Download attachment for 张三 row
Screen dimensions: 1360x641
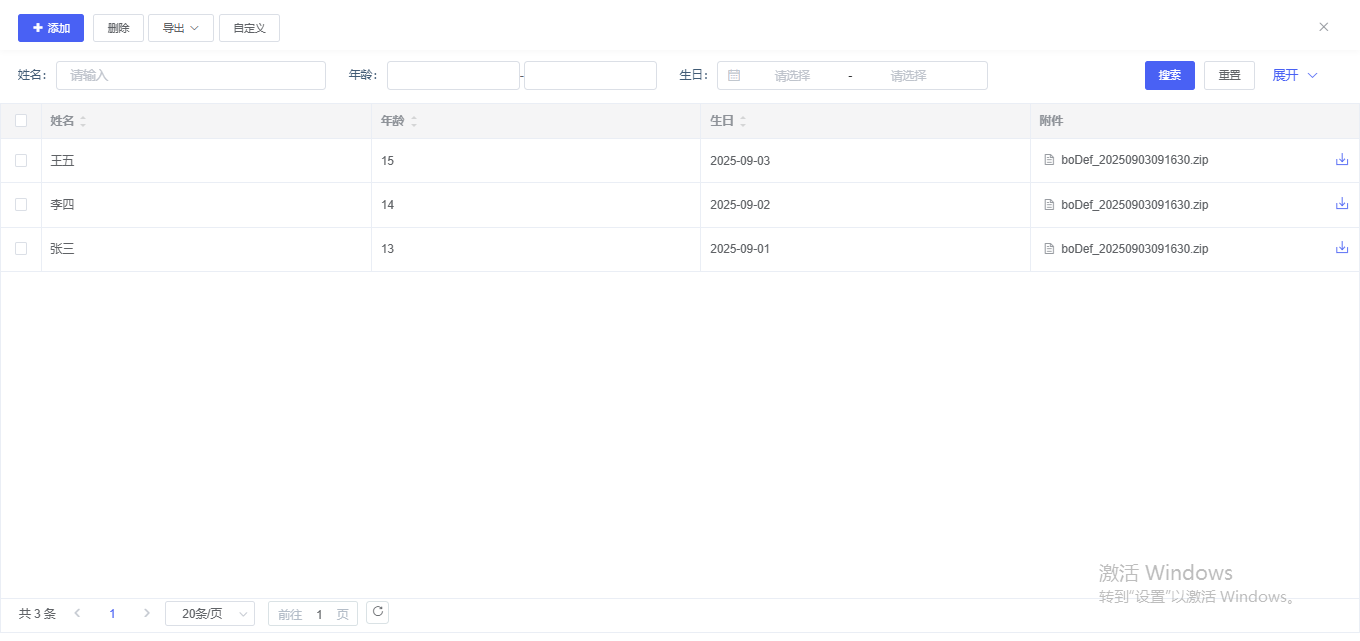[1342, 248]
